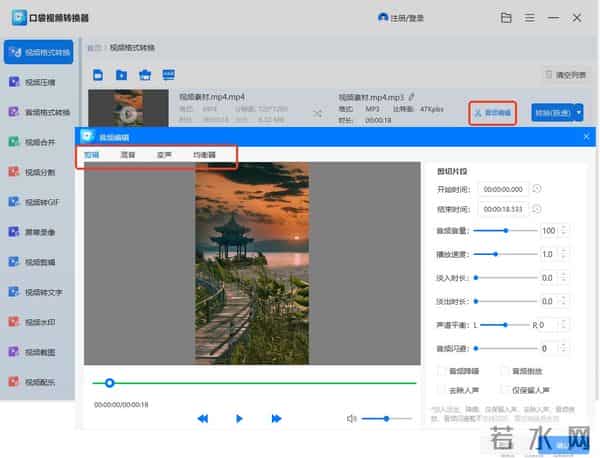Click the pencil rename icon beside 视频素材.mp4.mp3
The width and height of the screenshot is (600, 458).
[412, 97]
